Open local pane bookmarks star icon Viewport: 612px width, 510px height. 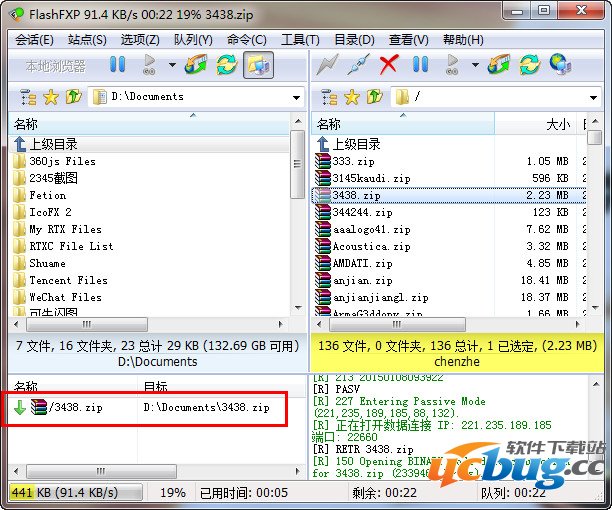tap(50, 97)
